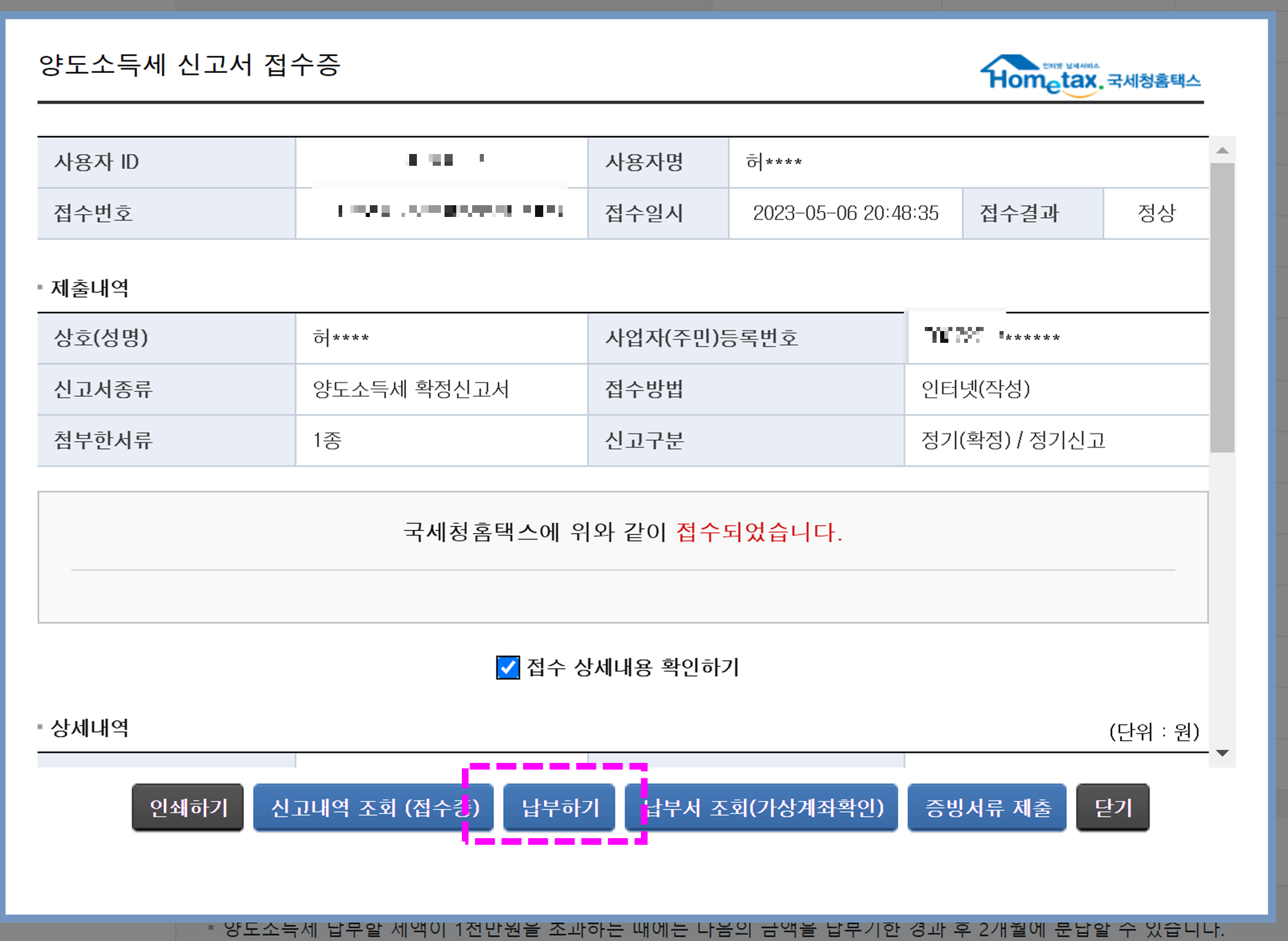Image resolution: width=1288 pixels, height=941 pixels.
Task: Uncheck 접수 상세내용 확인하기 checkbox
Action: (507, 667)
